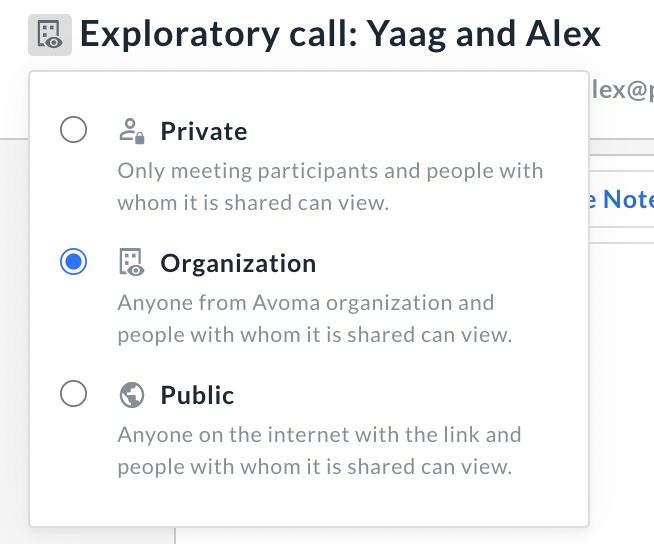Click the Organization option label
This screenshot has width=654, height=544.
[x=238, y=263]
